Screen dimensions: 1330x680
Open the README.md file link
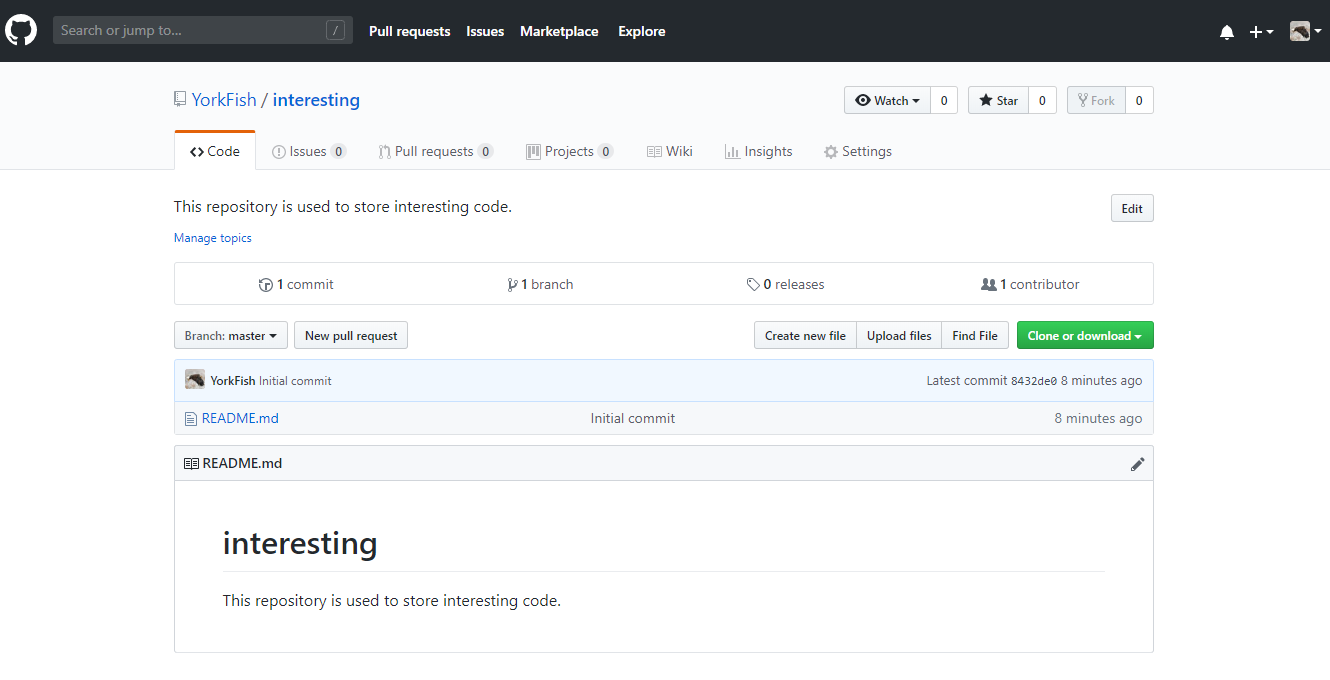(240, 418)
